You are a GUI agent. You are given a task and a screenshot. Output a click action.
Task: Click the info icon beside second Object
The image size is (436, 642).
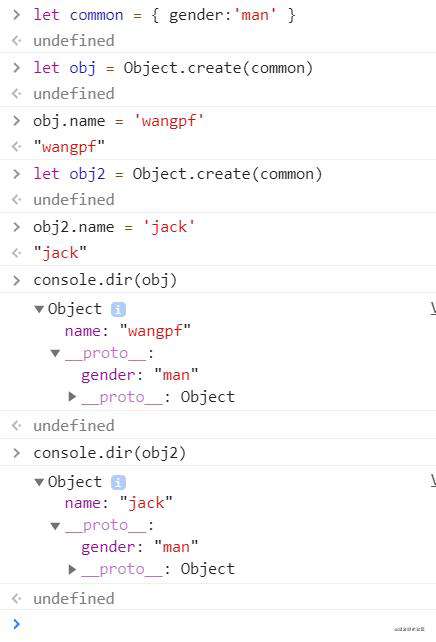tap(118, 482)
